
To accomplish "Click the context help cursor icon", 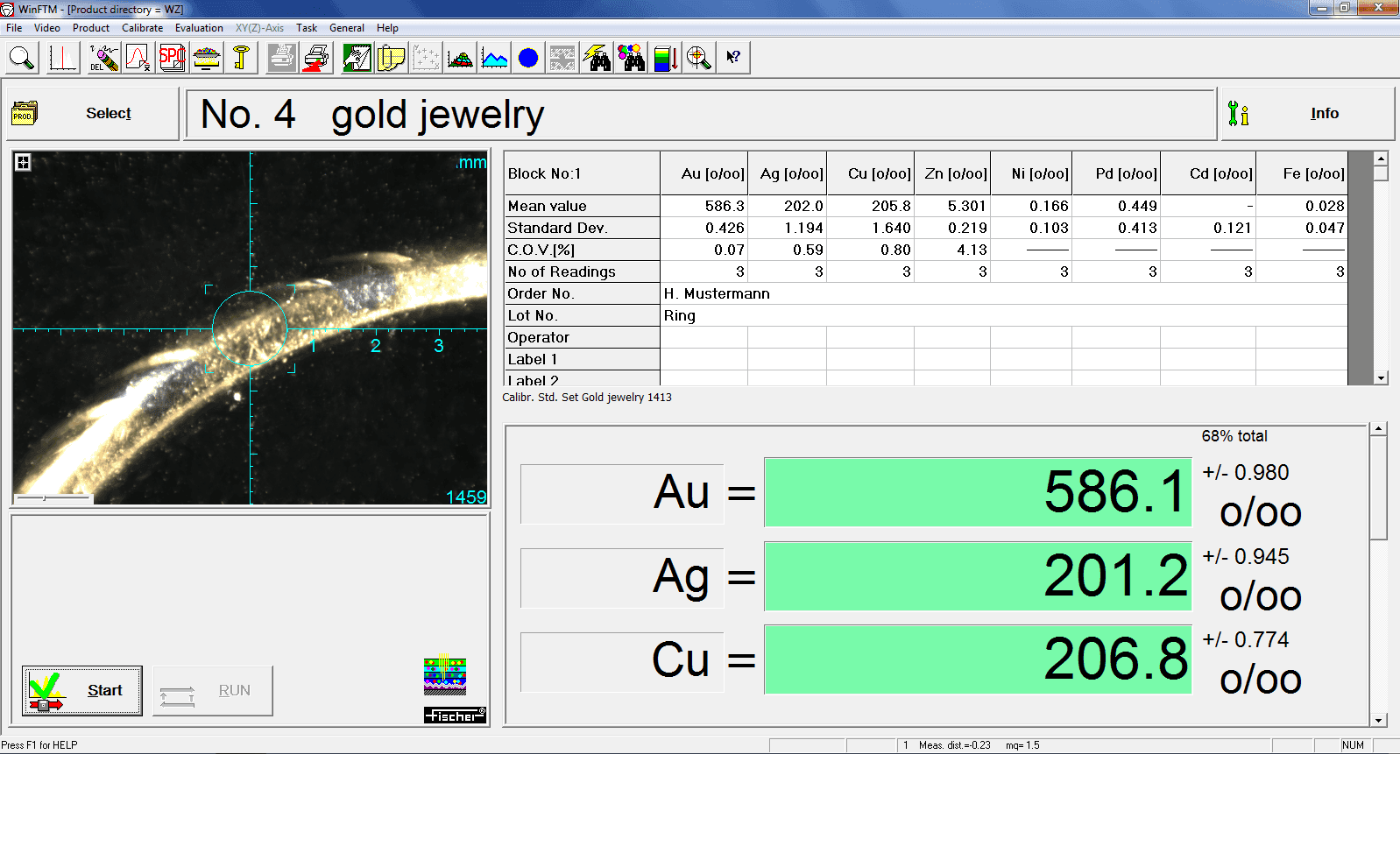I will point(733,59).
